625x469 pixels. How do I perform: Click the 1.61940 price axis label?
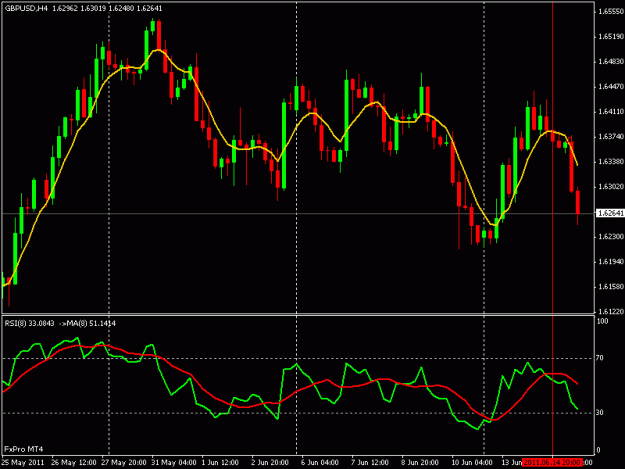(611, 261)
